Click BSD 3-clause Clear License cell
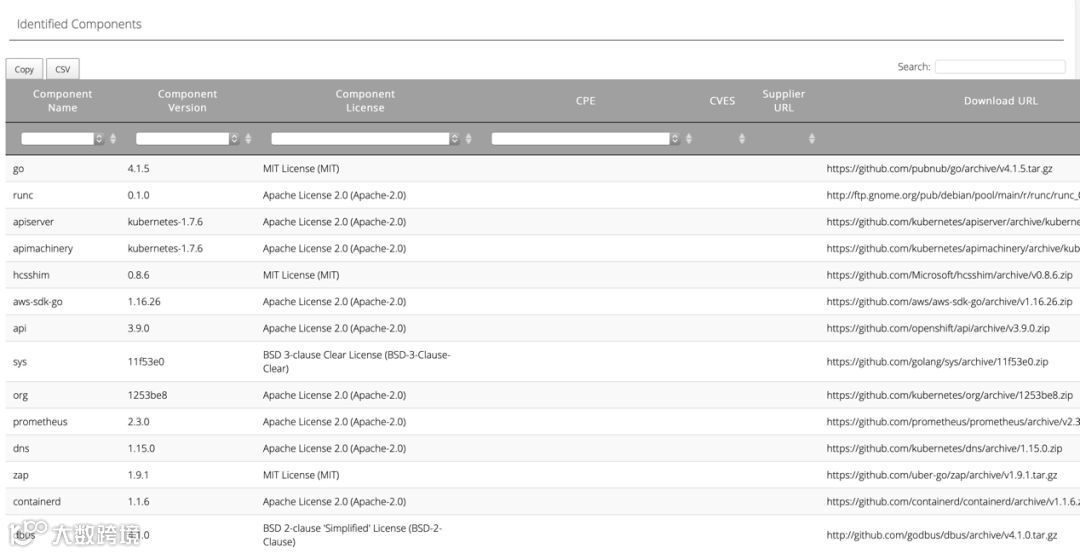This screenshot has width=1080, height=554. (356, 362)
